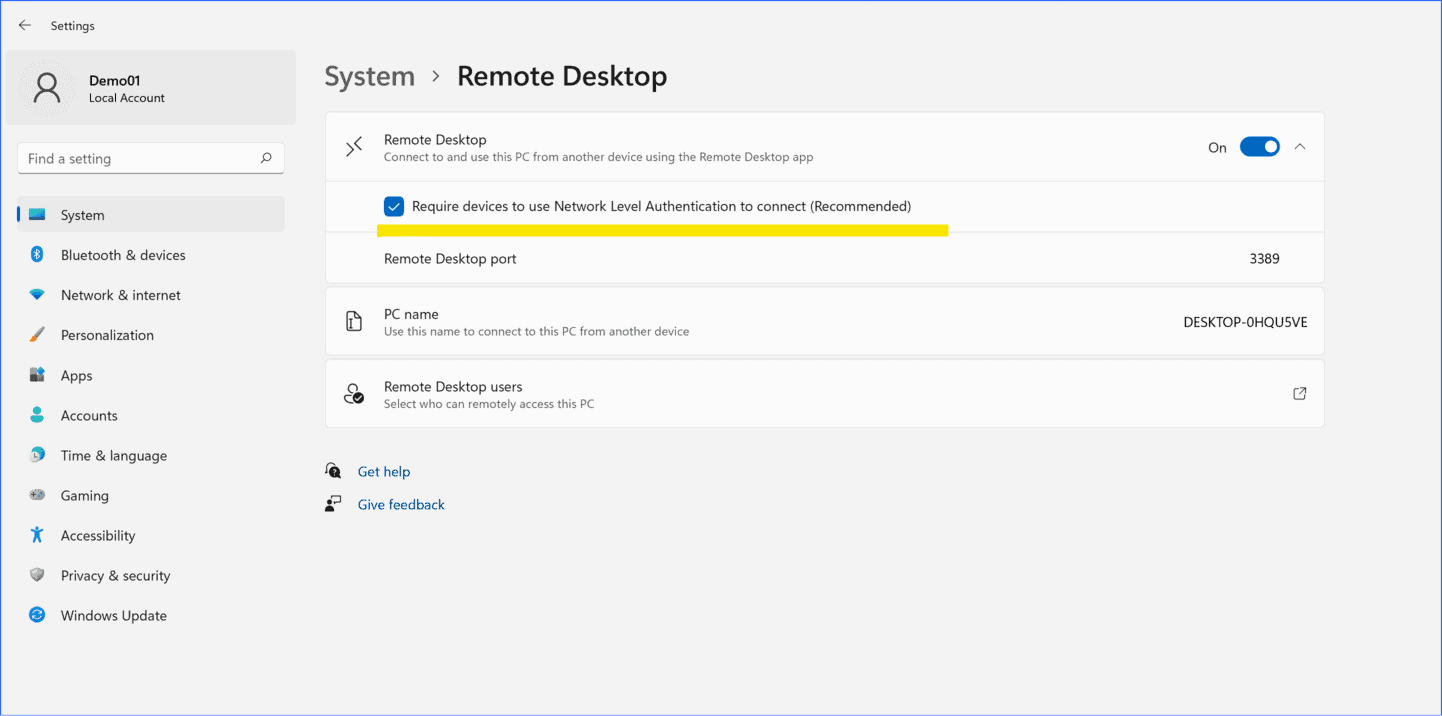Viewport: 1442px width, 716px height.
Task: Click the Remote Desktop port label
Action: pos(450,259)
